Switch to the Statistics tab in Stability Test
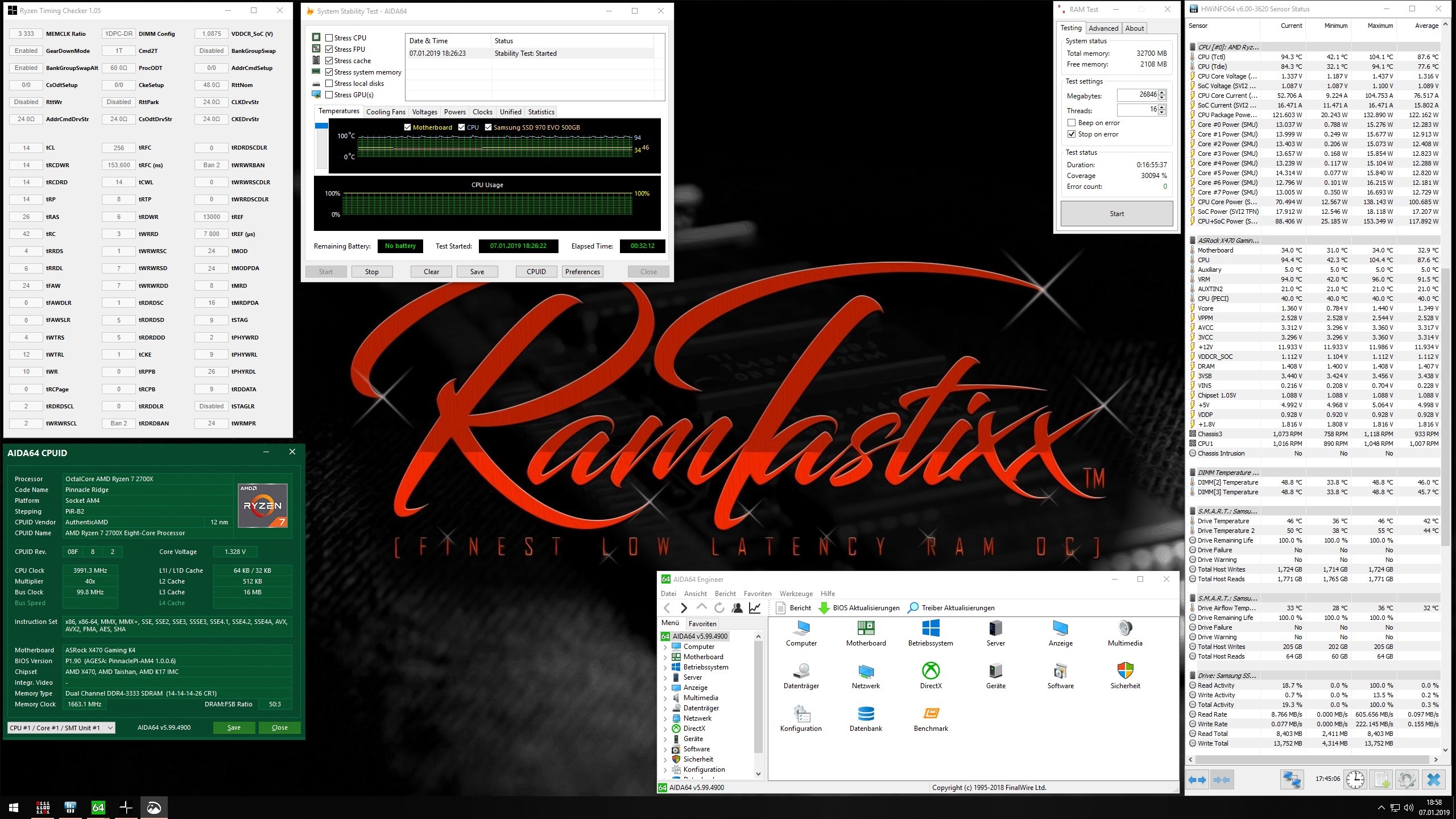The image size is (1456, 819). (541, 111)
